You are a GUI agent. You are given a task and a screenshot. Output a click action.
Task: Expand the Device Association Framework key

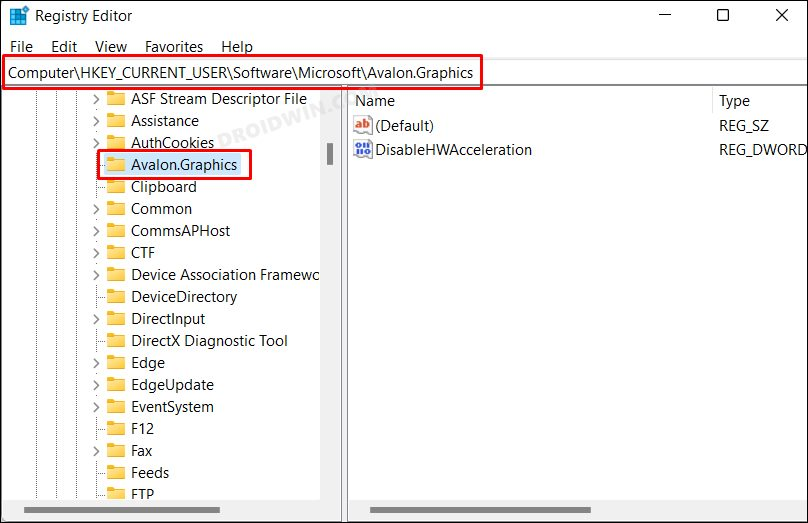click(96, 275)
